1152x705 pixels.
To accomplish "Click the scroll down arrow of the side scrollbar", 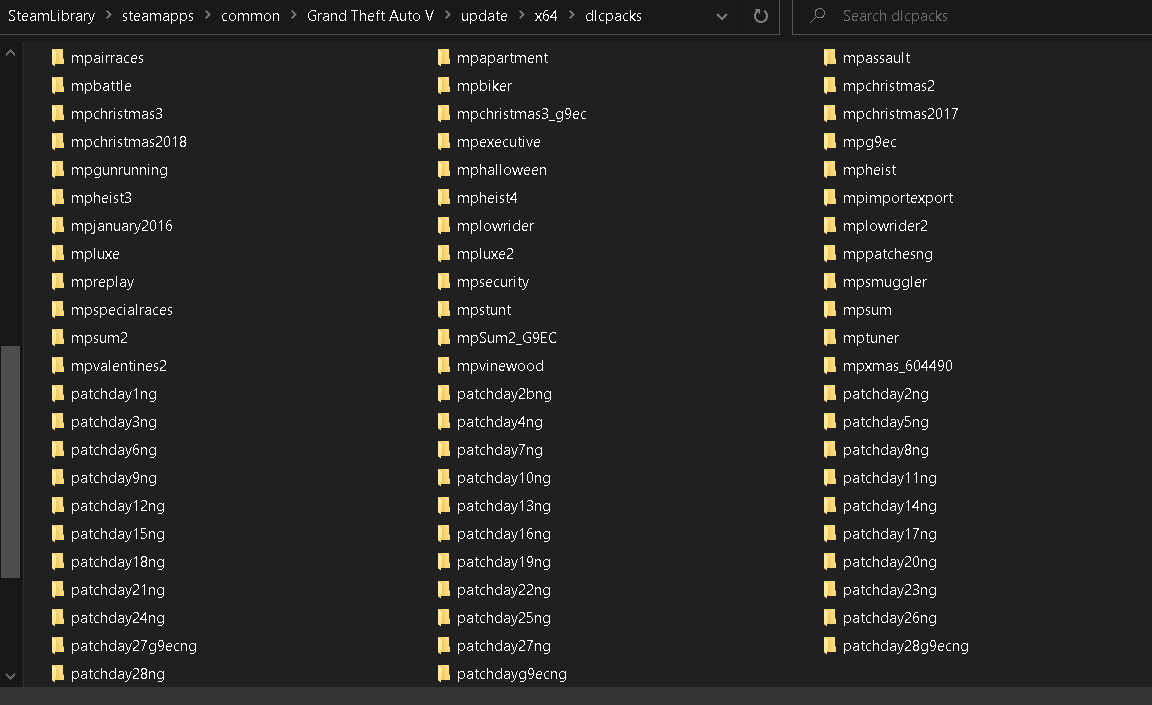I will (10, 676).
